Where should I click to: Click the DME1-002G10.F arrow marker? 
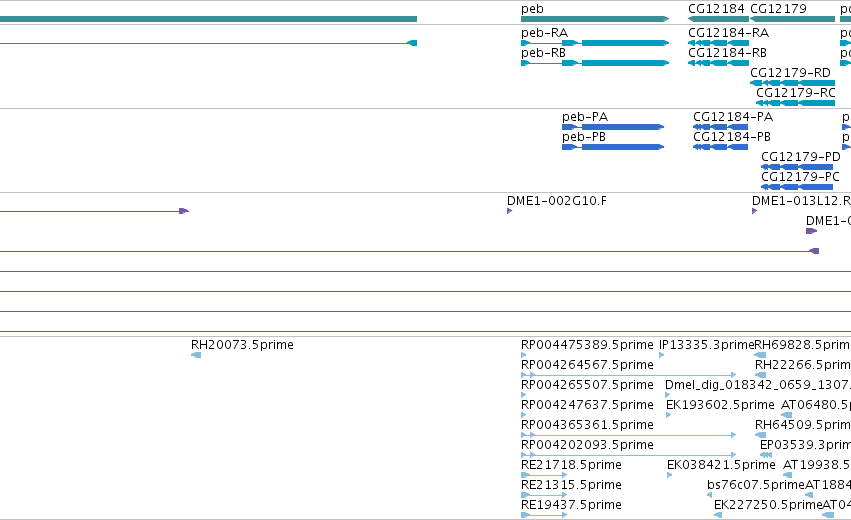click(510, 211)
